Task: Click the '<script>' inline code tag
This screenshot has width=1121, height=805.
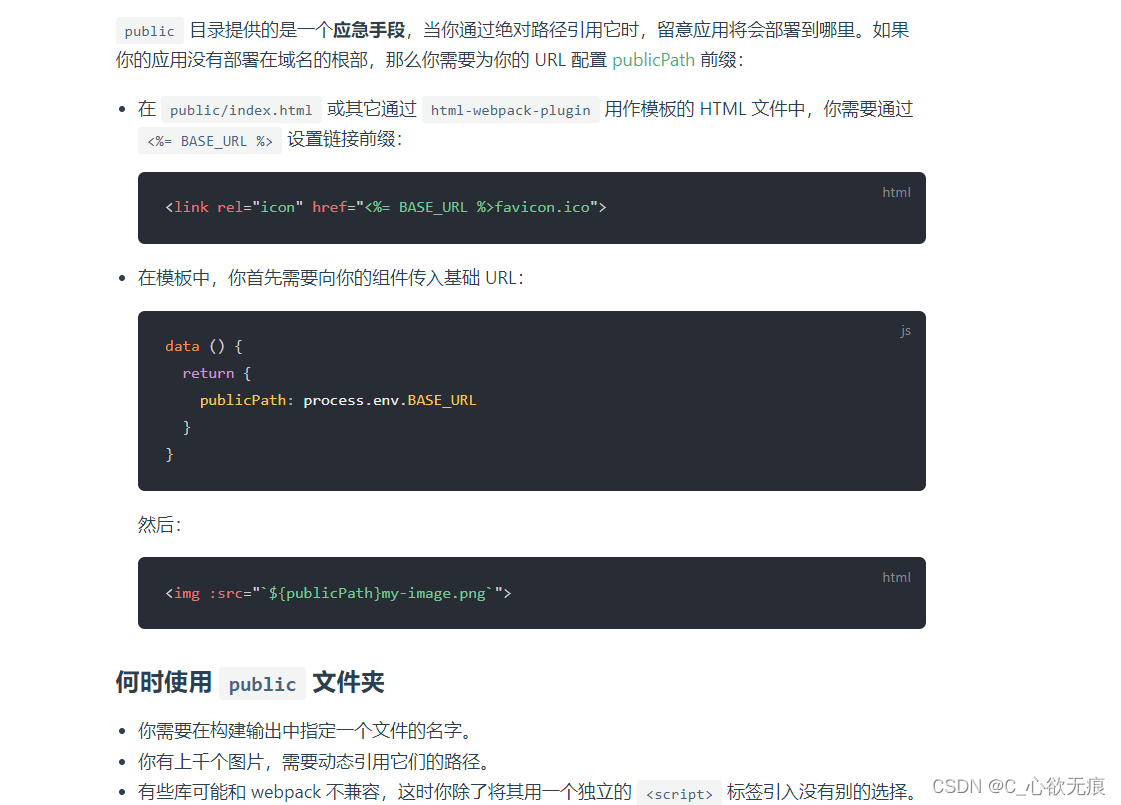Action: pos(679,794)
